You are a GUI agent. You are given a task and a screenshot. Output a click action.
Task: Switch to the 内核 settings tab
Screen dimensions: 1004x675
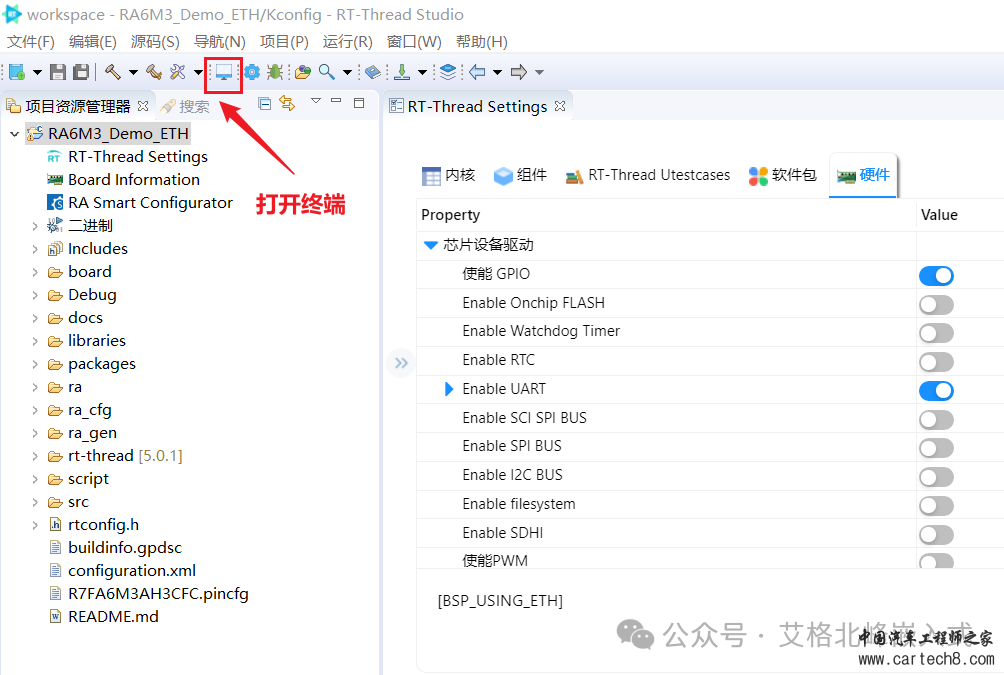(x=448, y=175)
